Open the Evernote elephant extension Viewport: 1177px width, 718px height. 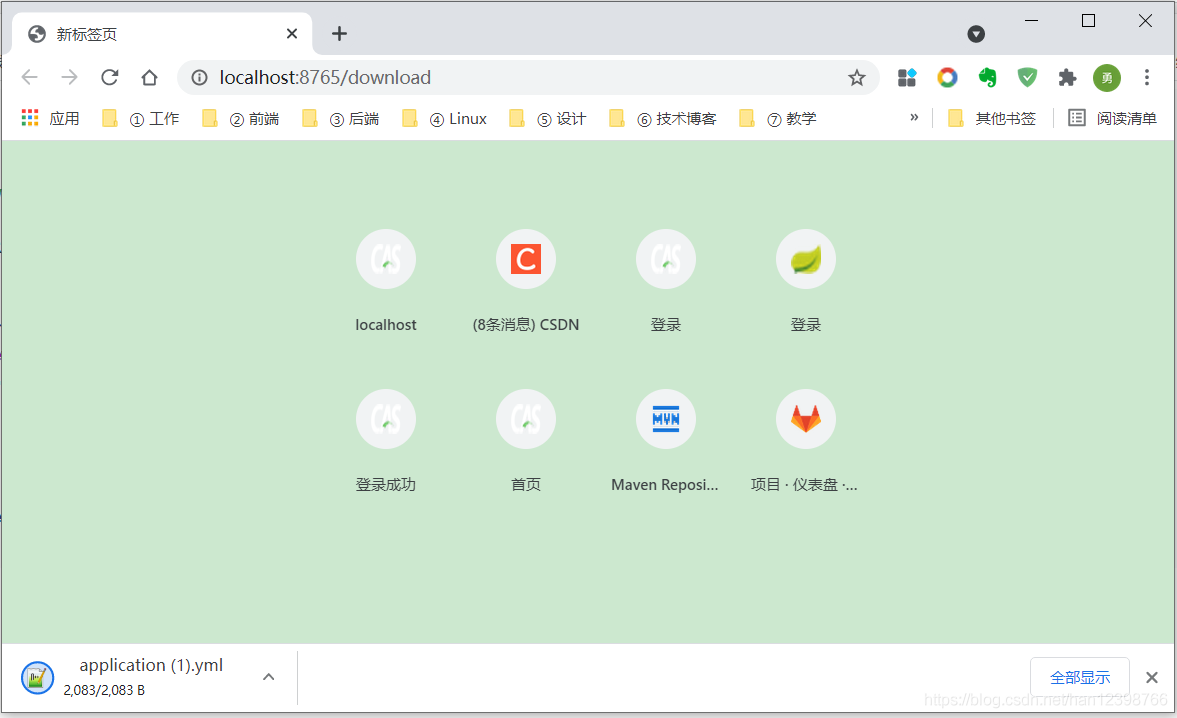pyautogui.click(x=987, y=77)
